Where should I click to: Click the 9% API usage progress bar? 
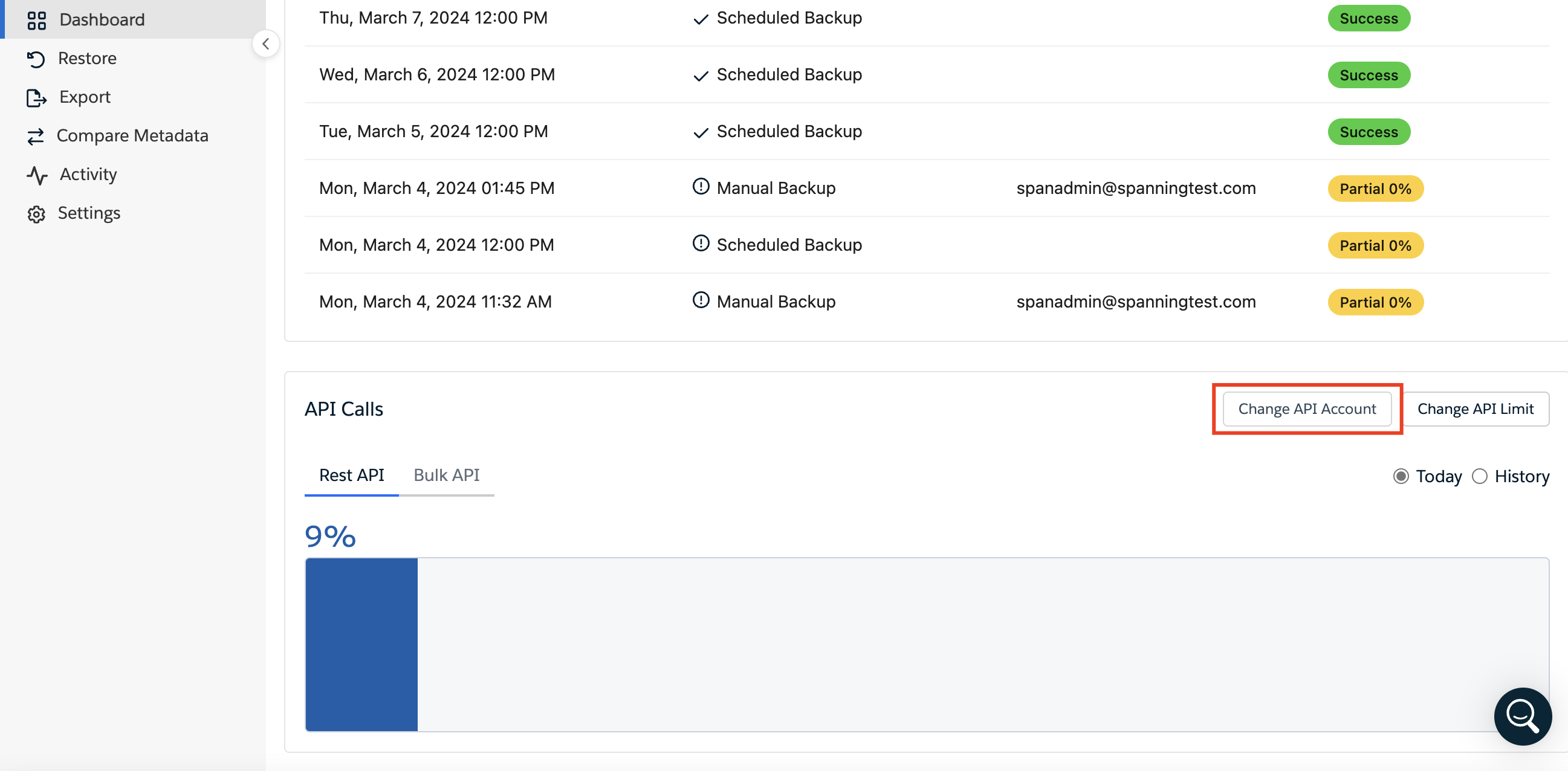click(926, 644)
